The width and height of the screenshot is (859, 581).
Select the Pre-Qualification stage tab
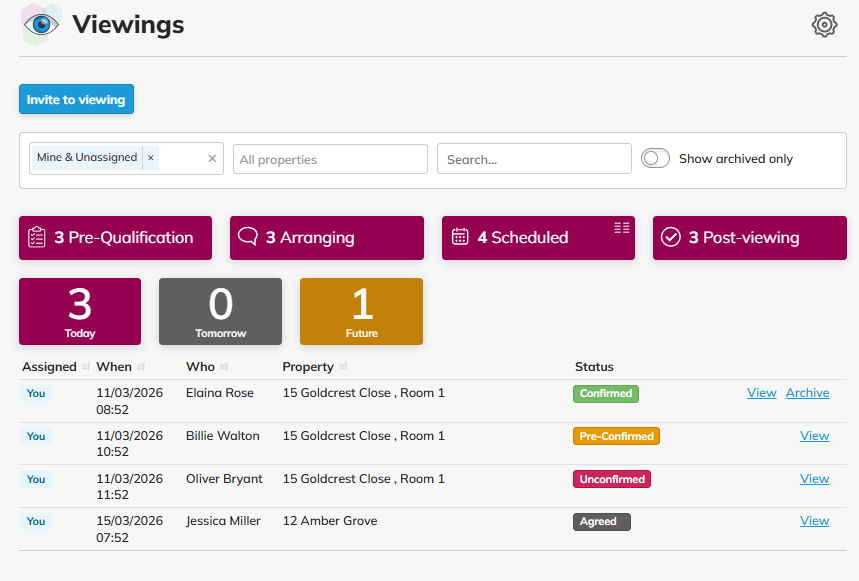(x=115, y=238)
